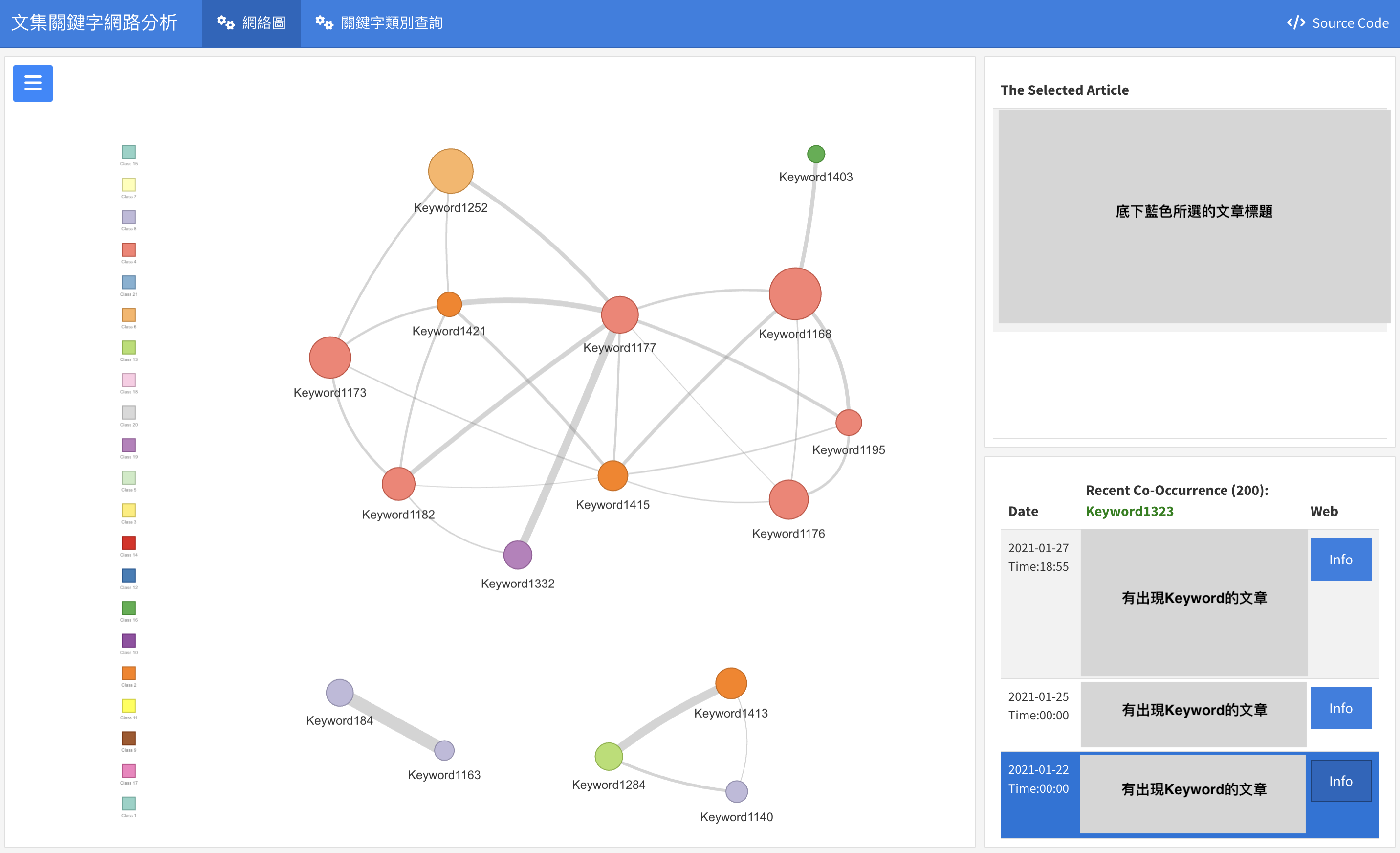Image resolution: width=1400 pixels, height=853 pixels.
Task: Click the Source Code link
Action: point(1337,23)
